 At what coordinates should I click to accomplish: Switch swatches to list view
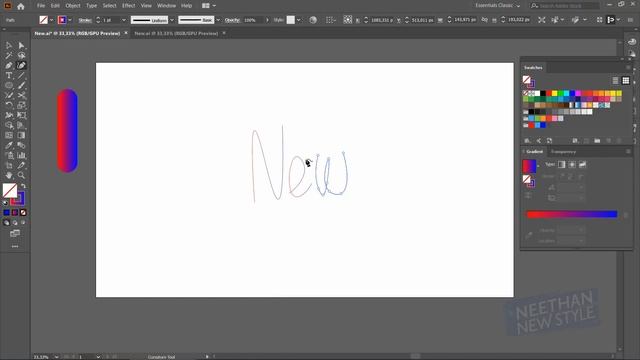(616, 81)
